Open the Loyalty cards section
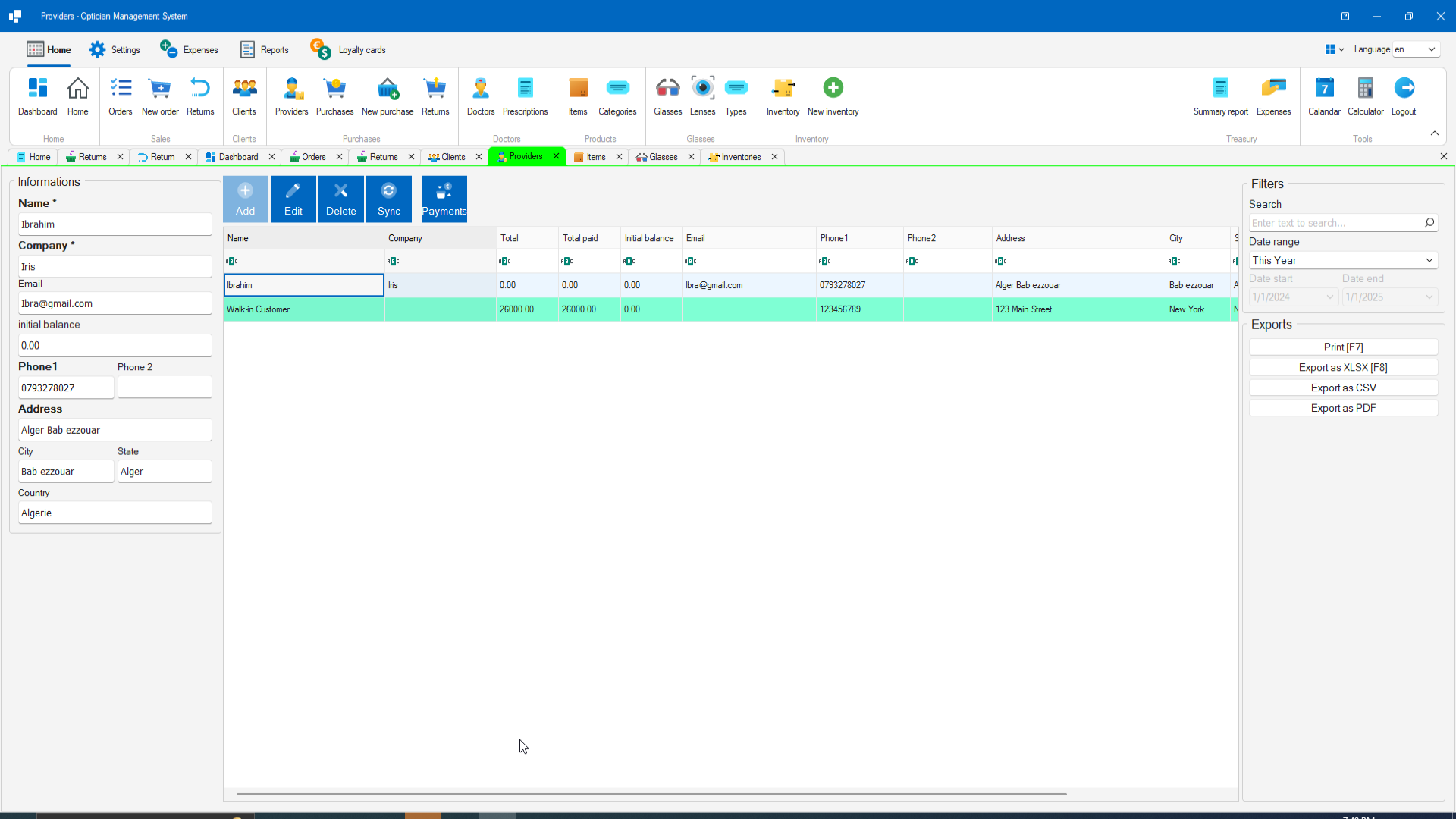 point(348,49)
